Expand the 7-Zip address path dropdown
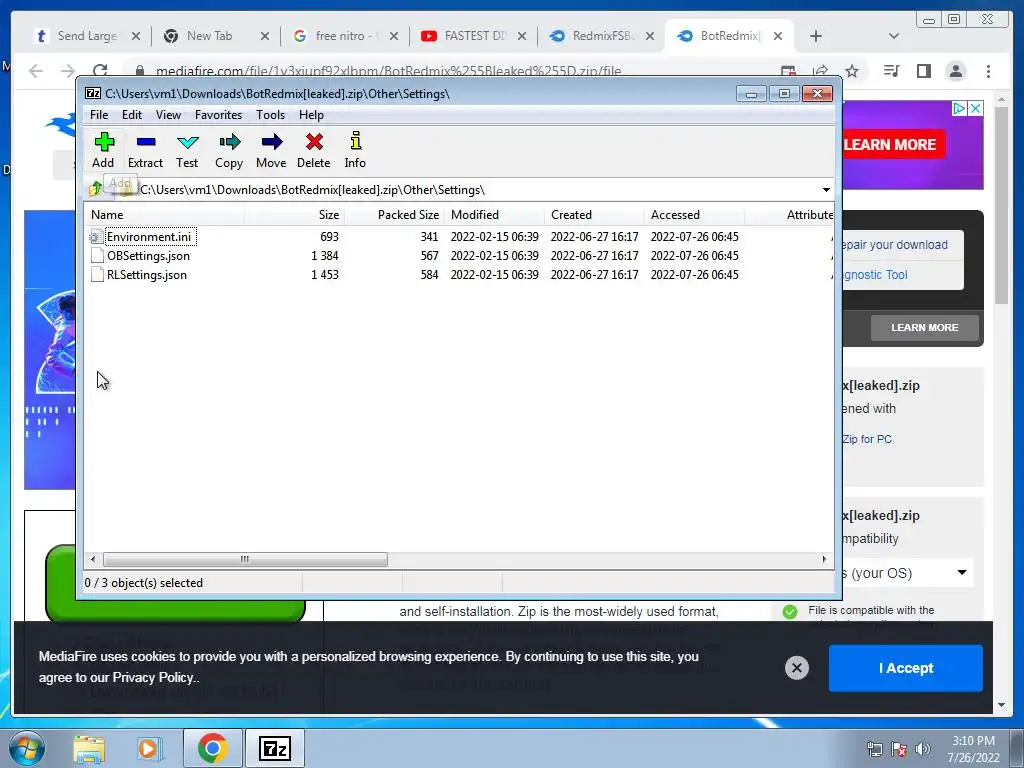This screenshot has height=768, width=1024. tap(826, 190)
